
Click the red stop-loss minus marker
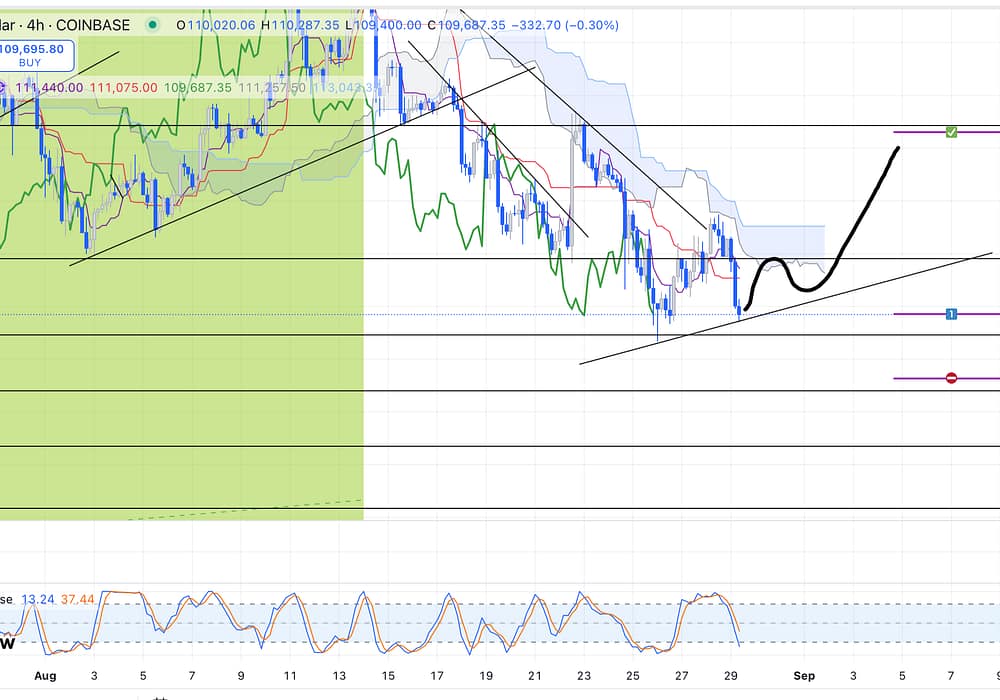(x=951, y=378)
